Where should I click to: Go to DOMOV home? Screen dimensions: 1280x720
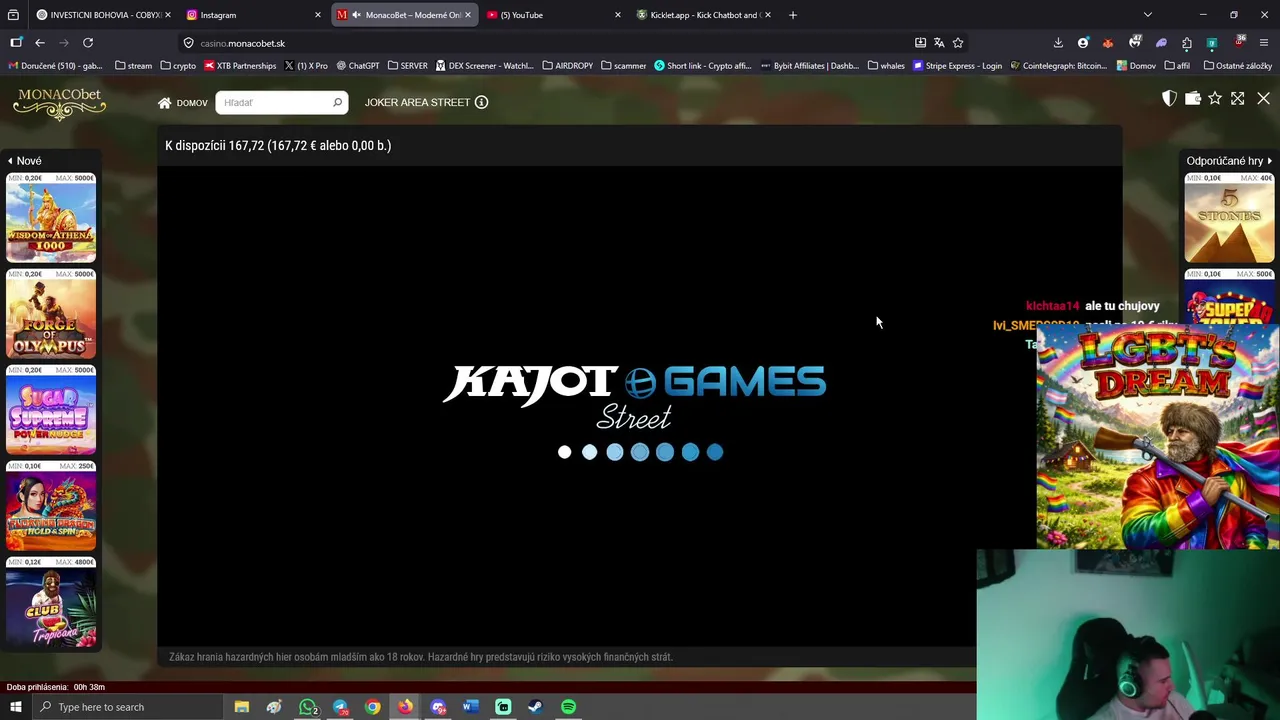point(183,102)
